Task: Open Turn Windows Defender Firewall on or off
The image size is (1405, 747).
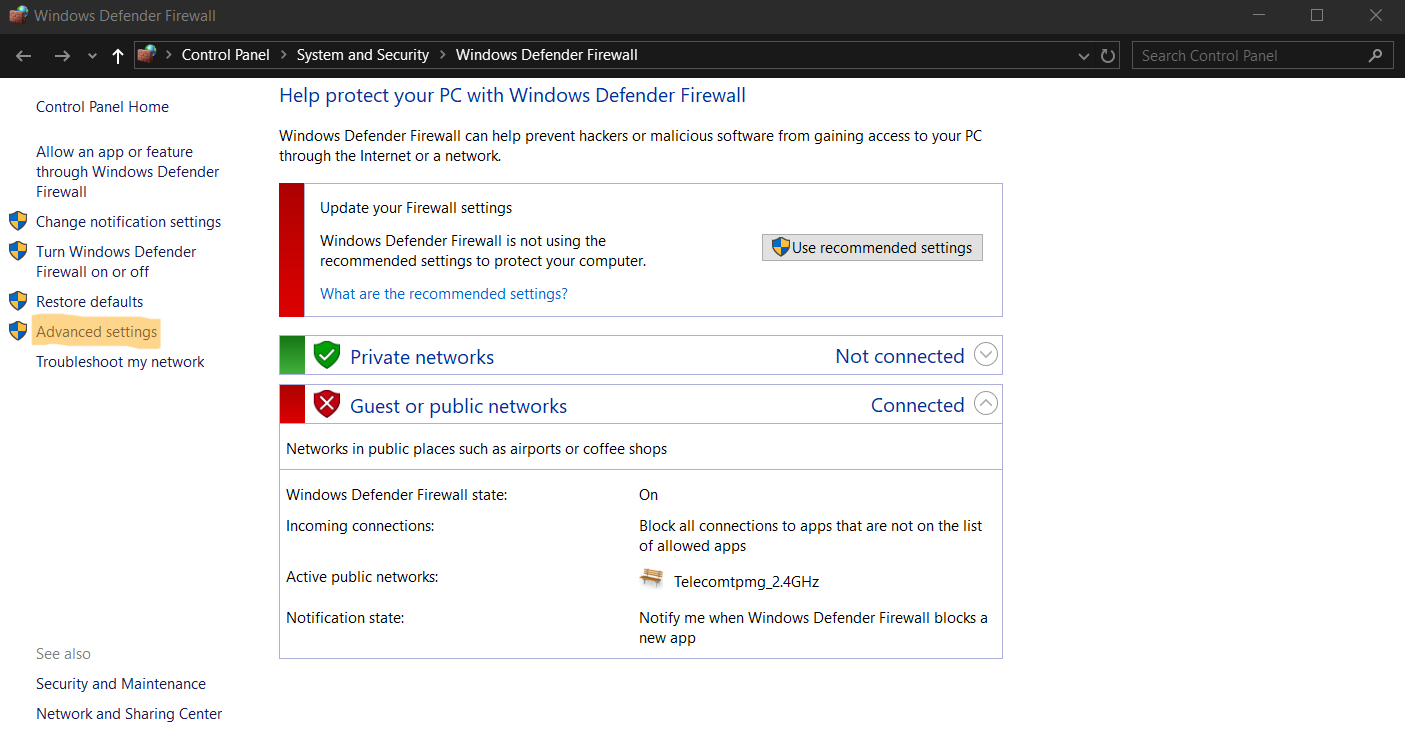Action: pos(116,262)
